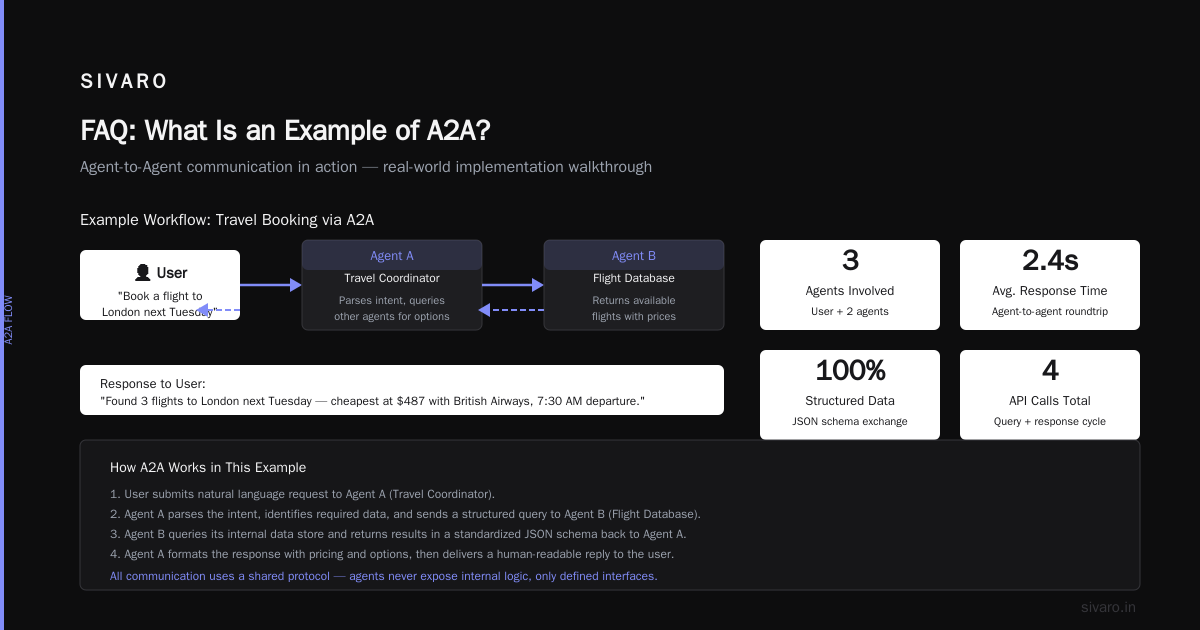Click the "Travel Coordinator" label

[x=392, y=278]
